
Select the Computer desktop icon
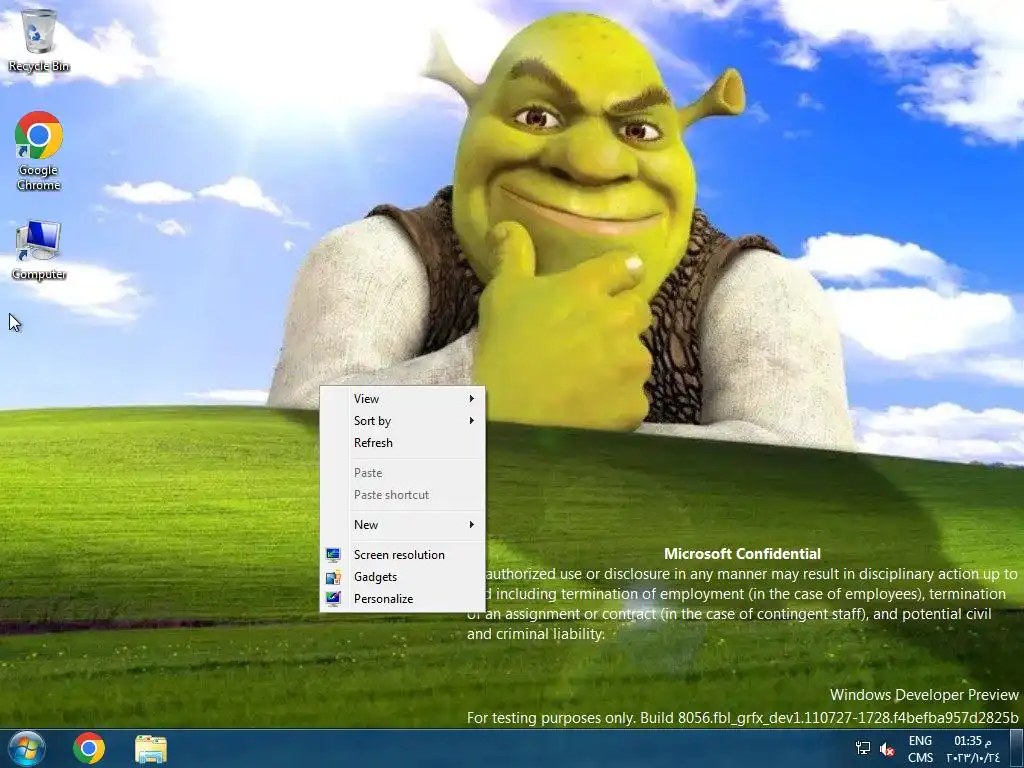click(x=39, y=250)
